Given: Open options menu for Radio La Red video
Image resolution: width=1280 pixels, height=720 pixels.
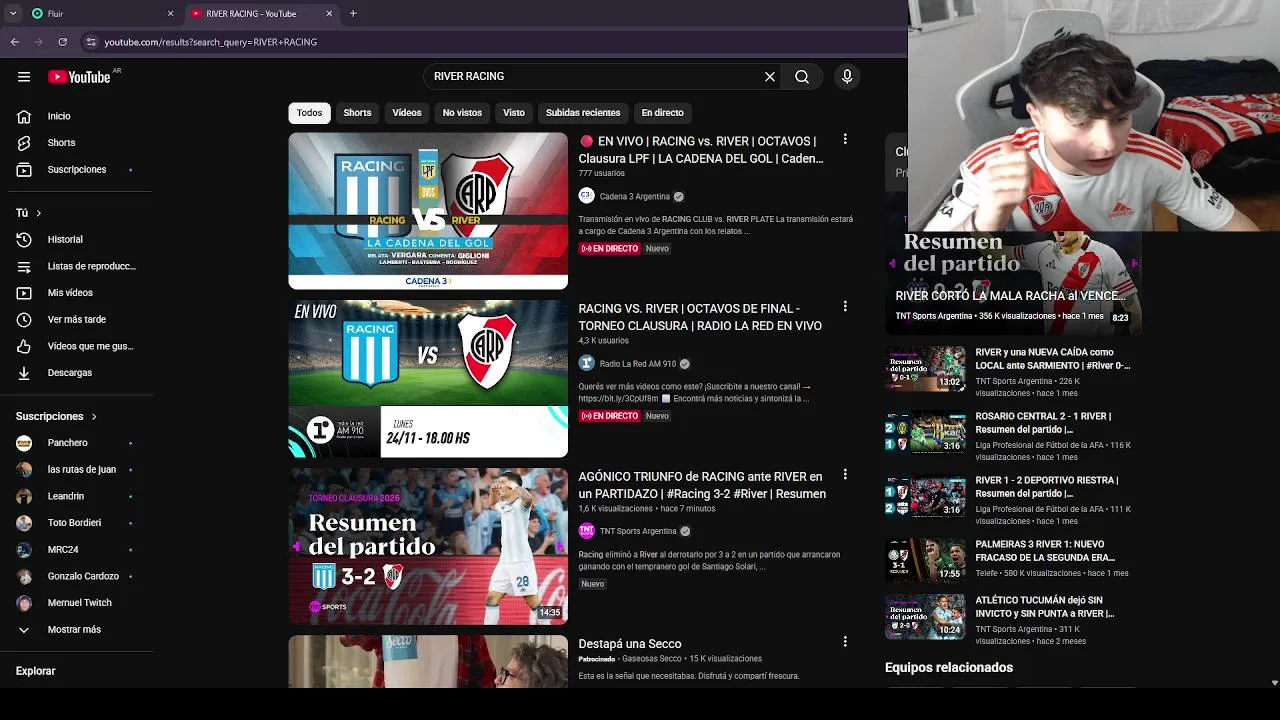Looking at the screenshot, I should point(845,306).
